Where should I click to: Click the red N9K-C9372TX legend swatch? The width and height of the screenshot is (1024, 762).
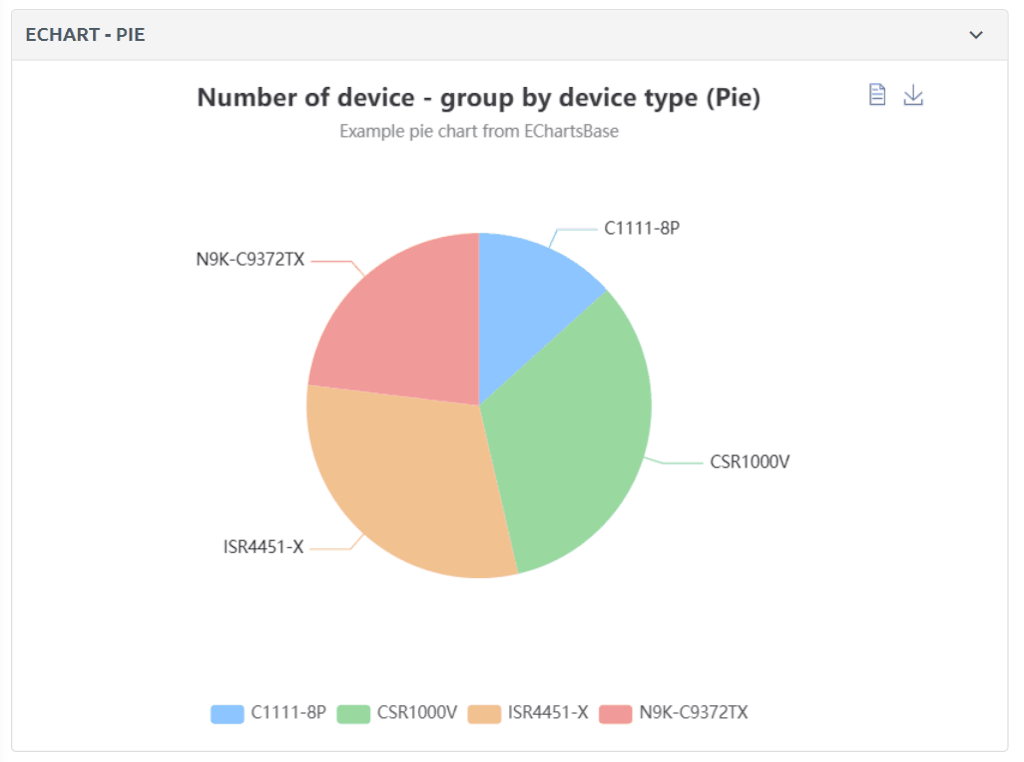point(616,713)
